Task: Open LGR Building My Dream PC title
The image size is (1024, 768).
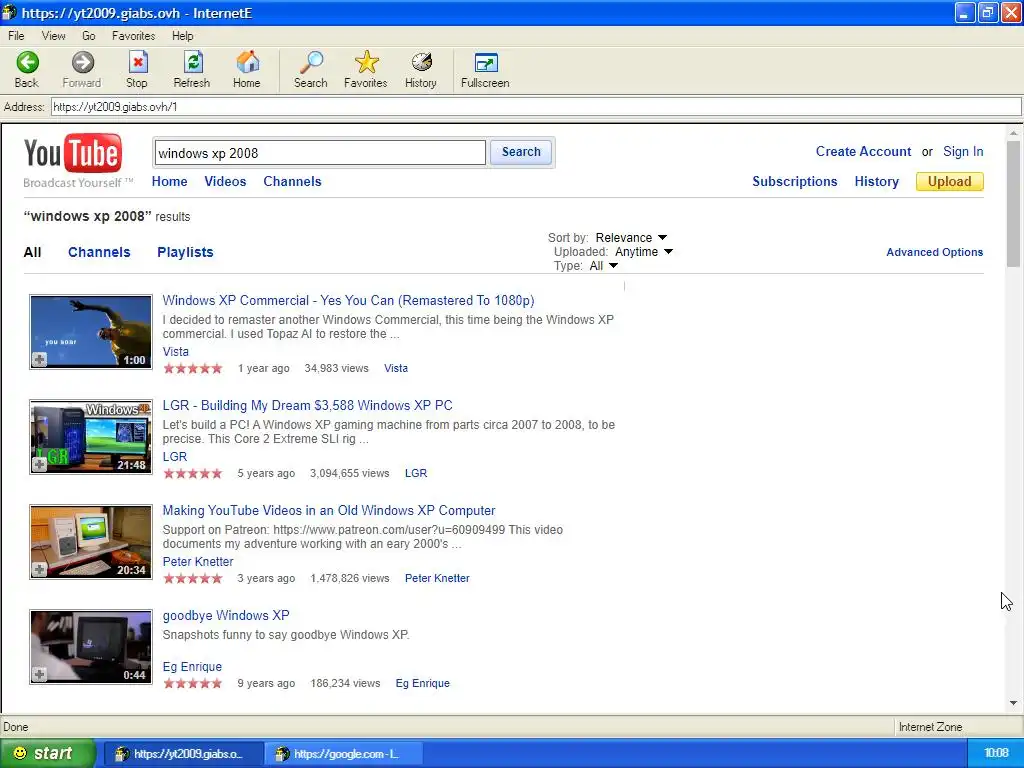Action: 308,406
